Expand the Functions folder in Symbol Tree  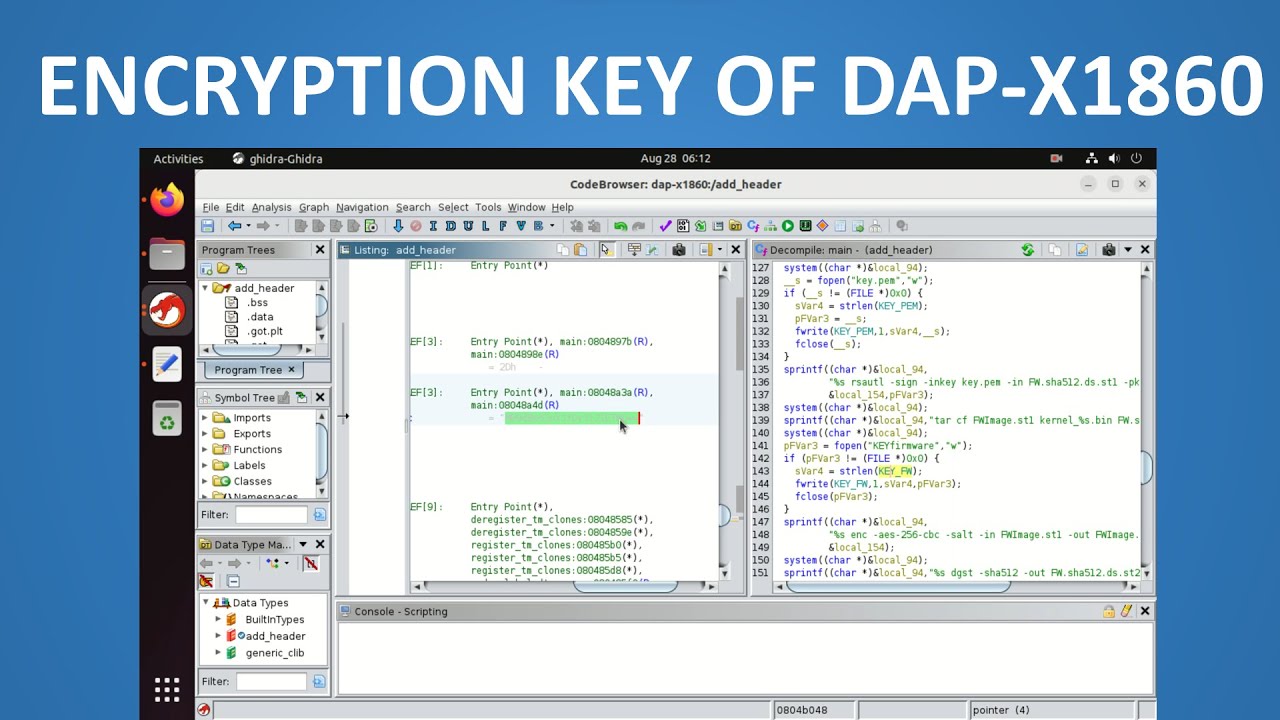coord(206,450)
